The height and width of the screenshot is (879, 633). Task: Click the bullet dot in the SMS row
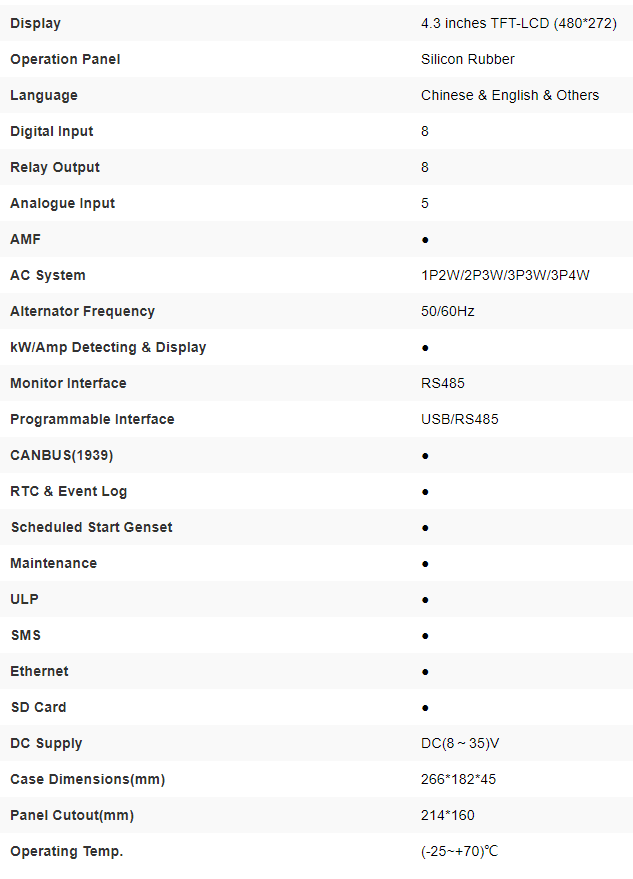tap(425, 636)
